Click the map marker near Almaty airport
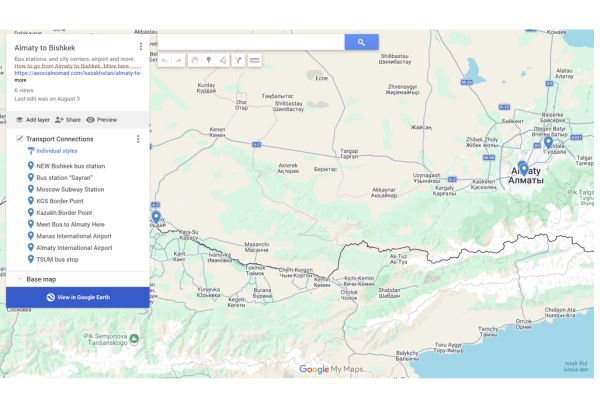Viewport: 600px width, 400px height. pyautogui.click(x=548, y=143)
